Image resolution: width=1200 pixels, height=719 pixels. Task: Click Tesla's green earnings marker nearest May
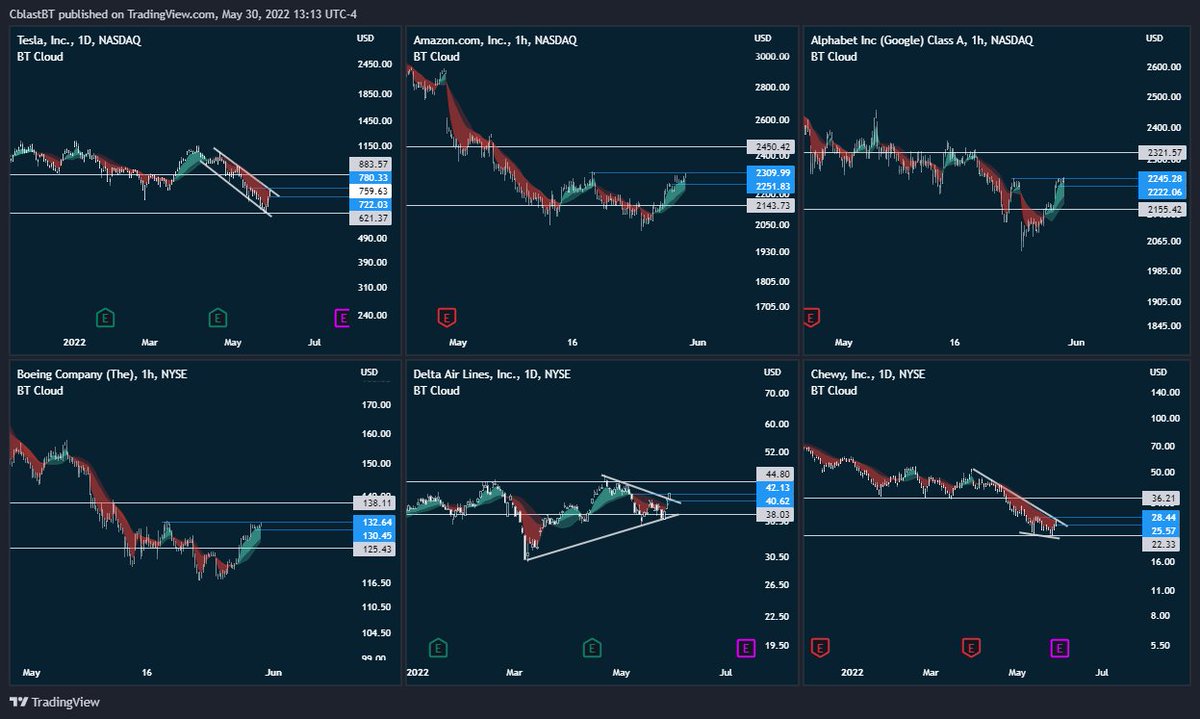tap(217, 318)
